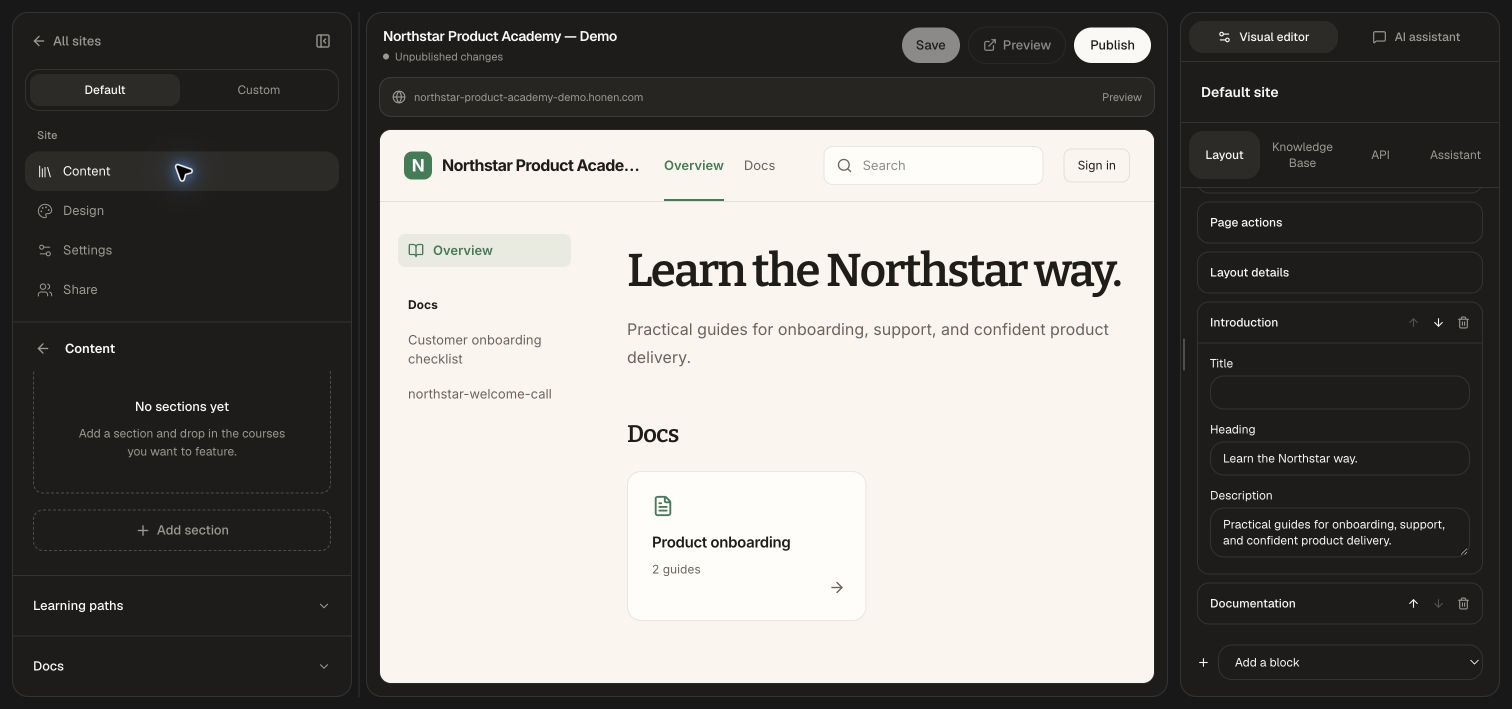Open Customer onboarding checklist link

[474, 349]
